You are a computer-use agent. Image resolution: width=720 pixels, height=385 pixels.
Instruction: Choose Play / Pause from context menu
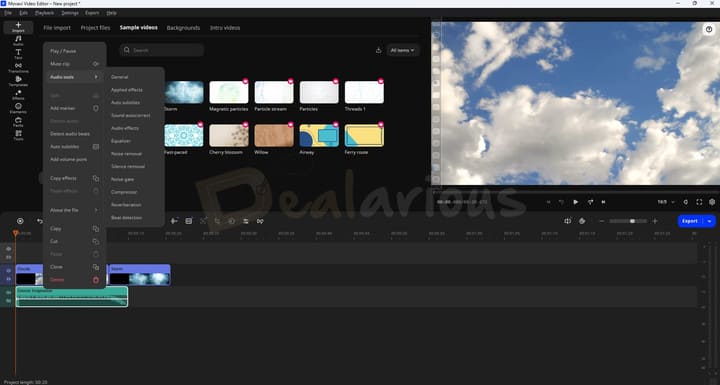(73, 51)
